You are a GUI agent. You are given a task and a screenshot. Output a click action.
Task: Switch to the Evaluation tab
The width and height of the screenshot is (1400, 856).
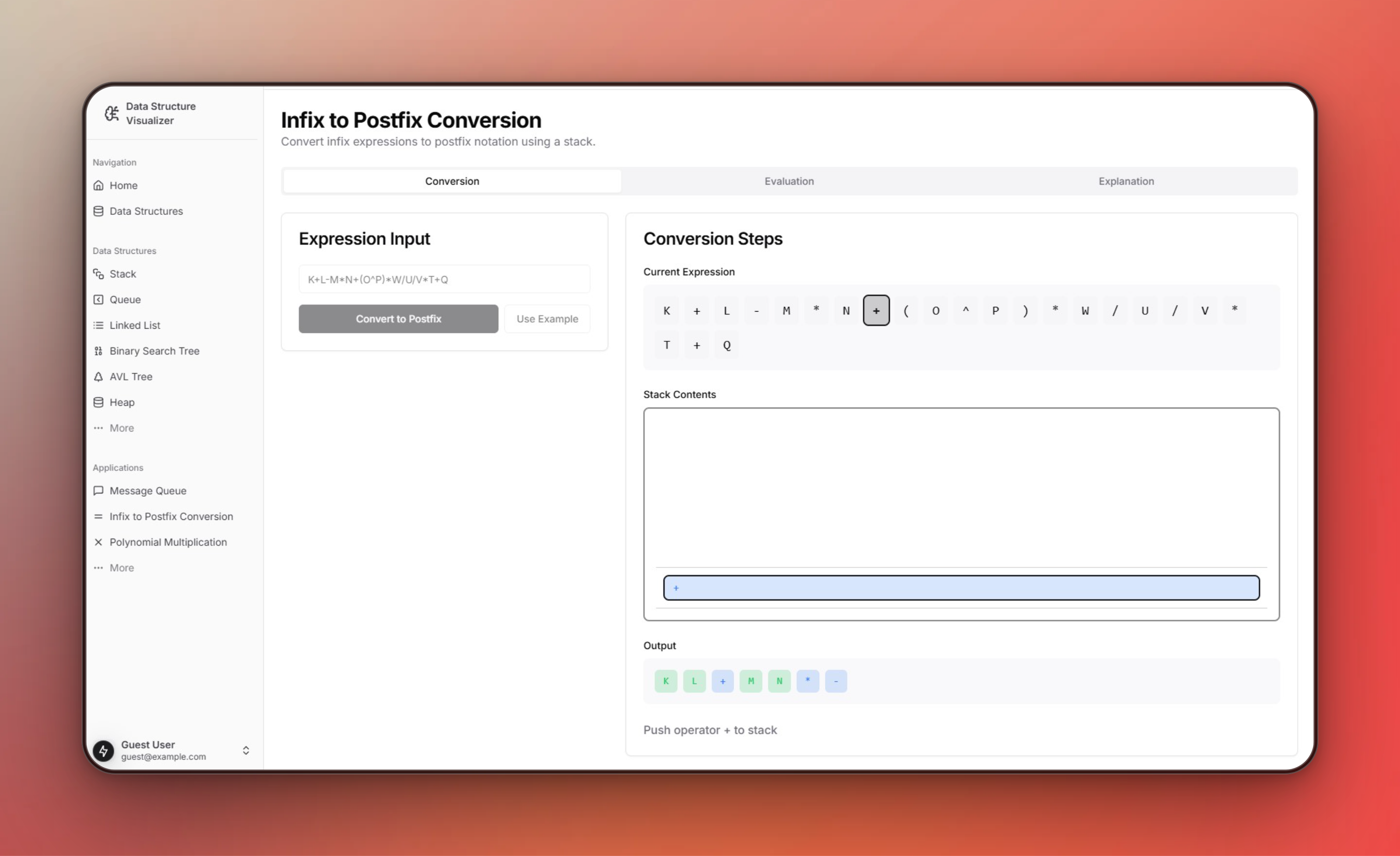789,181
